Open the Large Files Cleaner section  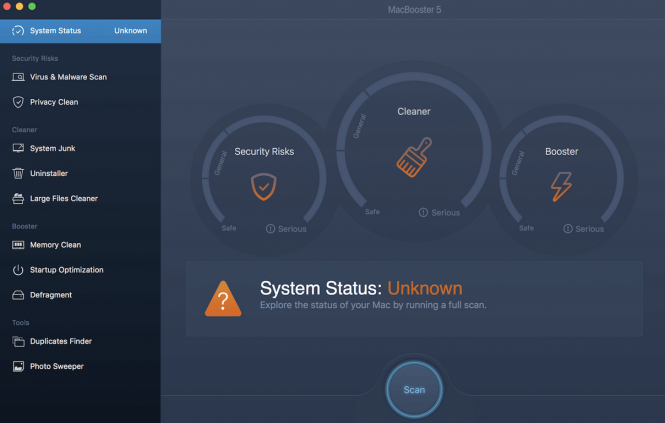click(64, 199)
